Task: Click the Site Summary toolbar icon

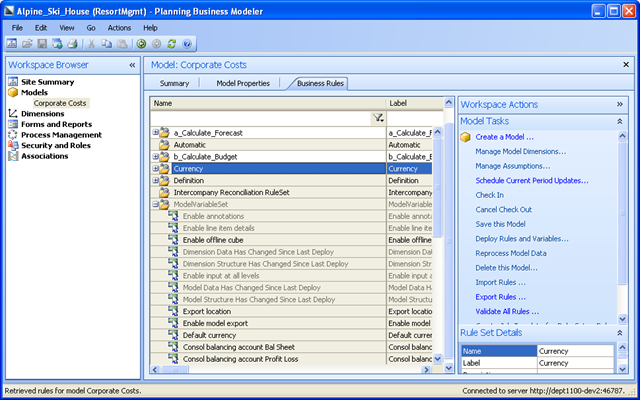Action: pos(11,44)
